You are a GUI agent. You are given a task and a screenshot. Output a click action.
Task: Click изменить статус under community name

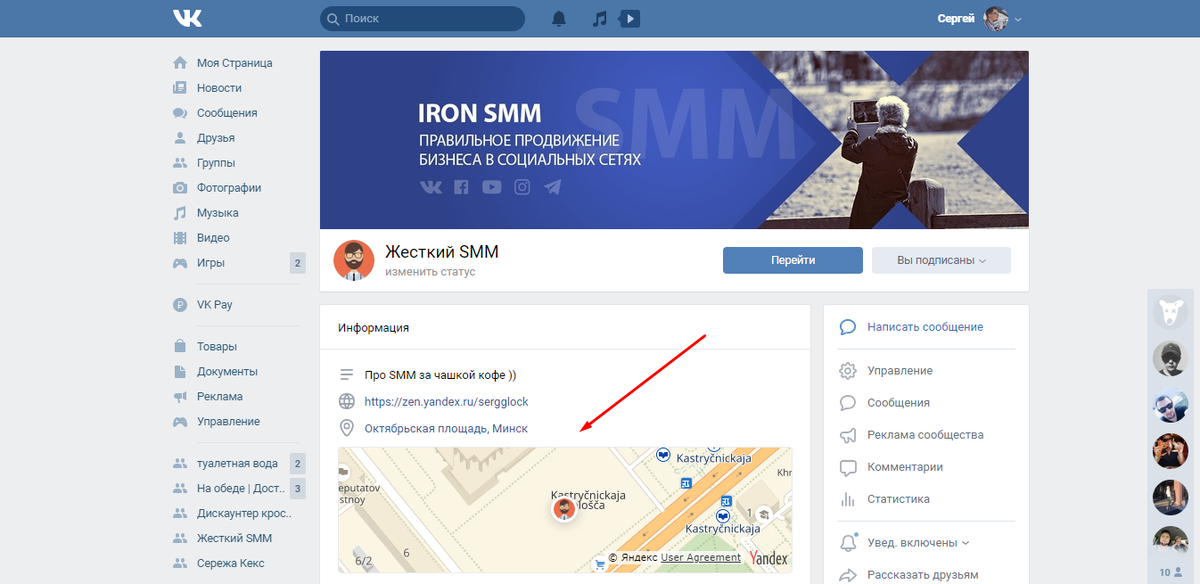tap(430, 272)
